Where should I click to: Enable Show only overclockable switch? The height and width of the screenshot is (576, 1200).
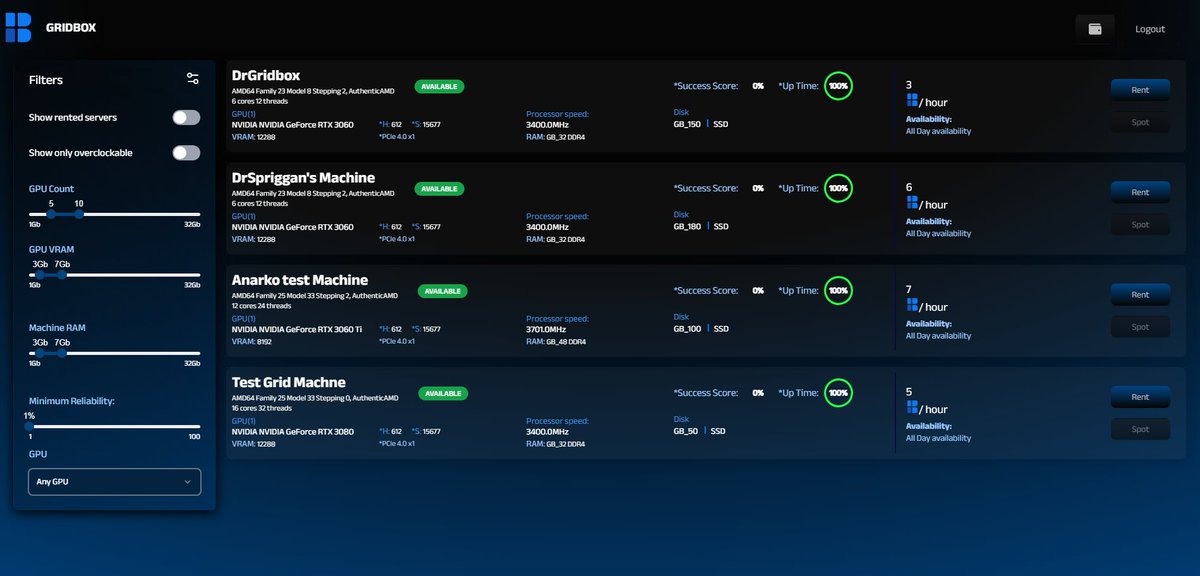(x=186, y=153)
